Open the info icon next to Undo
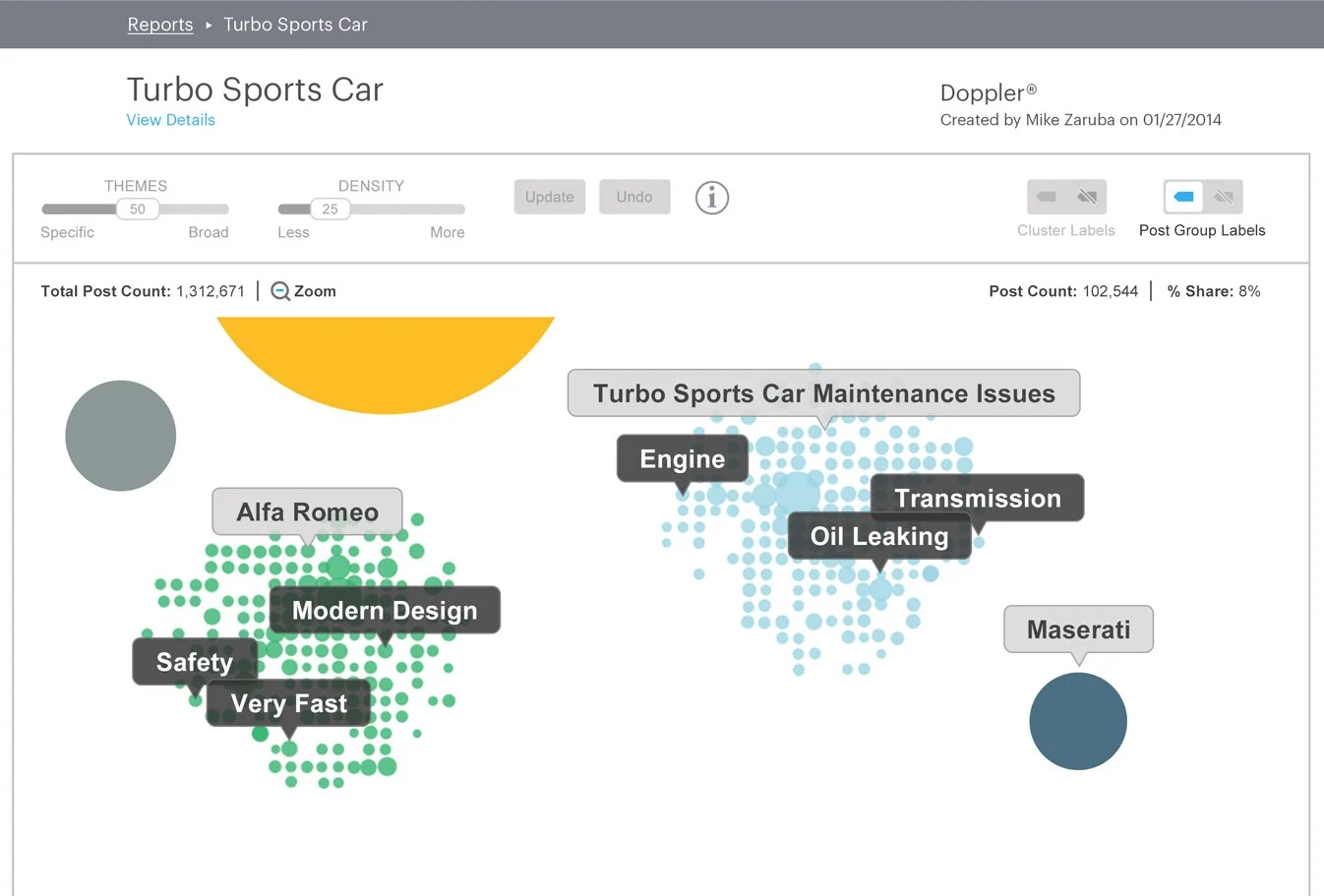Image resolution: width=1324 pixels, height=896 pixels. [712, 198]
